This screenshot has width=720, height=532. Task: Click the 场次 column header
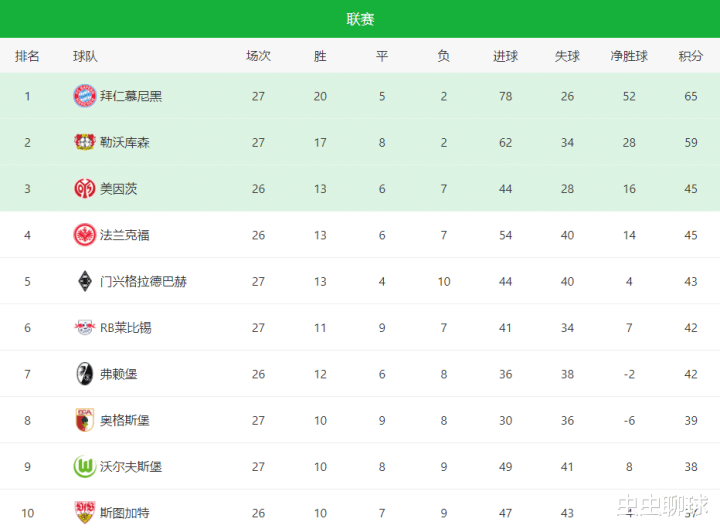(x=258, y=56)
